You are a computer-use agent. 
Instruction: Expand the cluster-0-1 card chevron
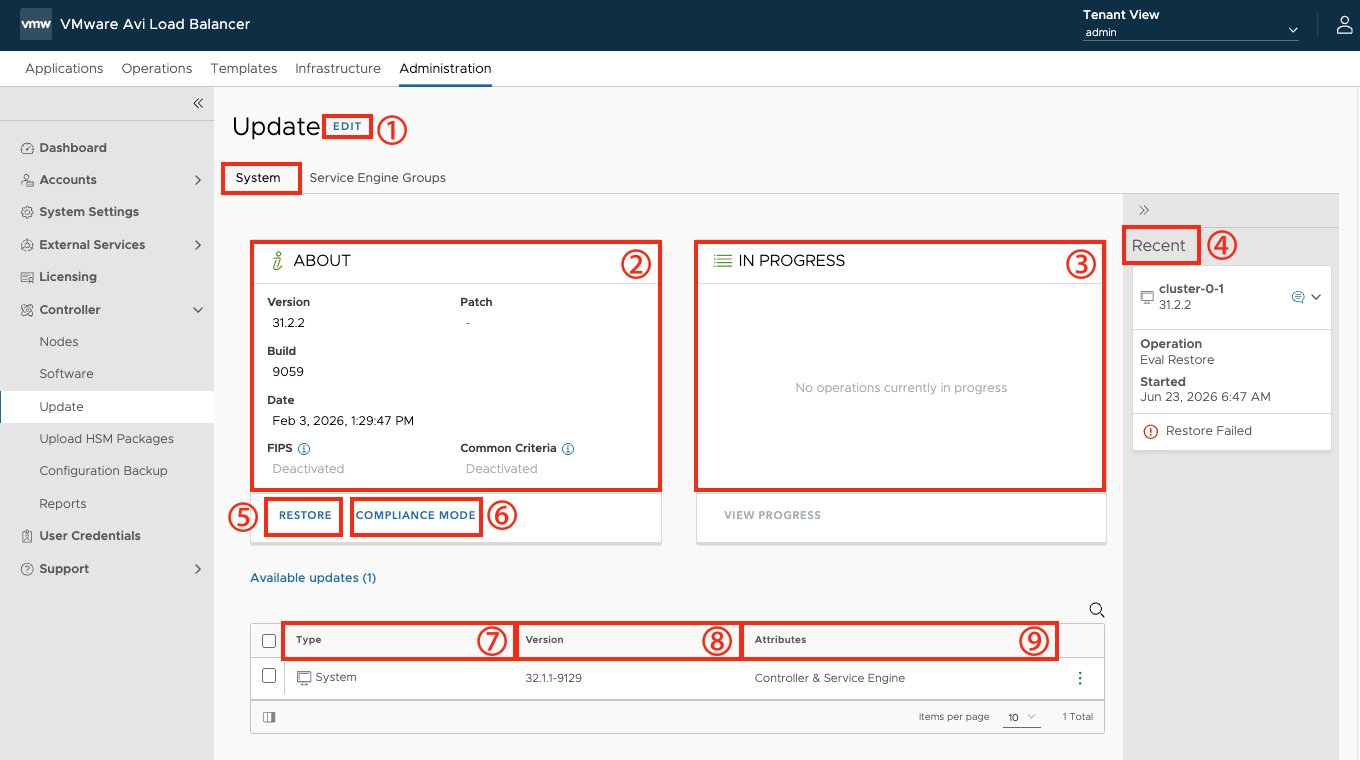(x=1316, y=297)
